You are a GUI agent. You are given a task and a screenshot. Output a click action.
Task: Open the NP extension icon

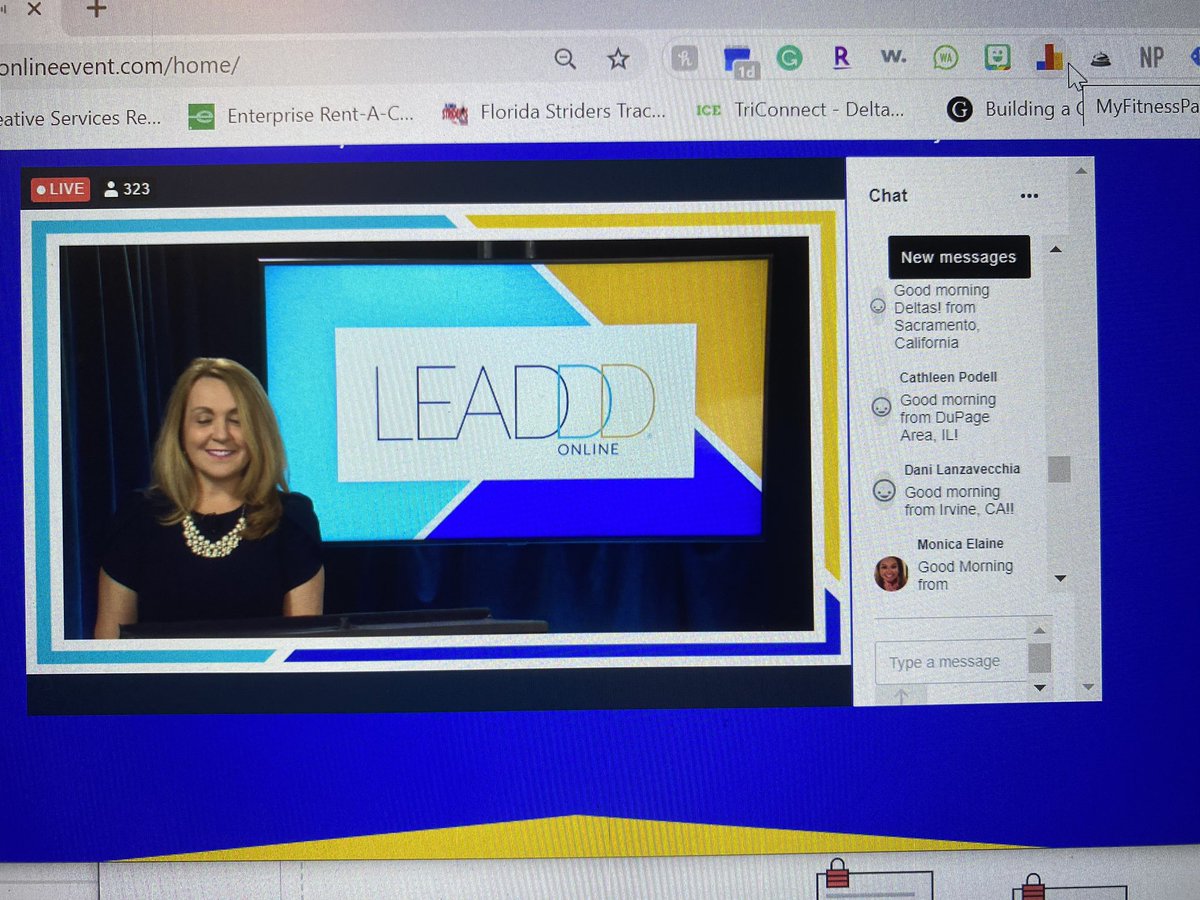(x=1152, y=58)
